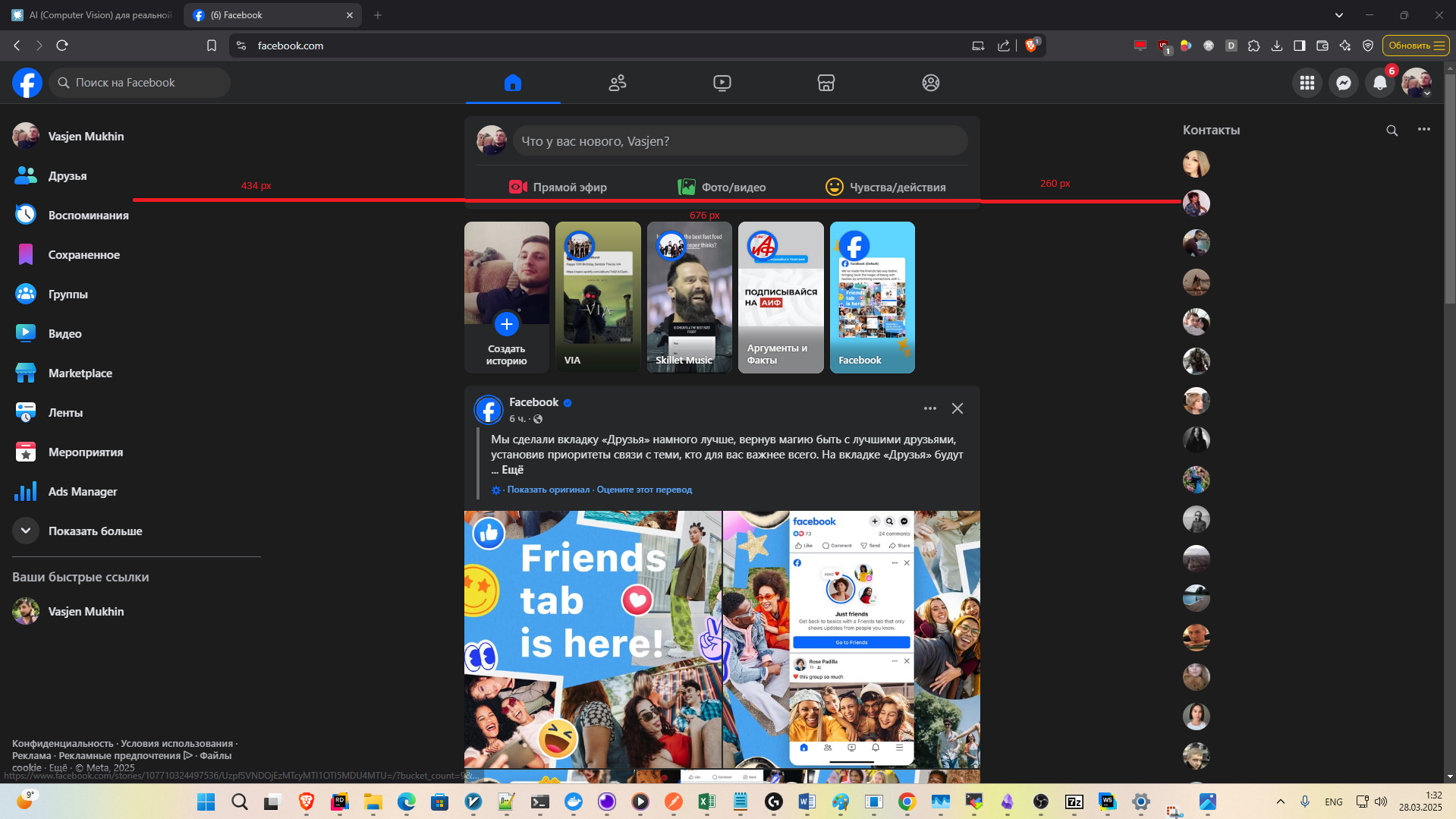Screen dimensions: 1456x819
Task: Hide the Facebook post with X
Action: [x=958, y=408]
